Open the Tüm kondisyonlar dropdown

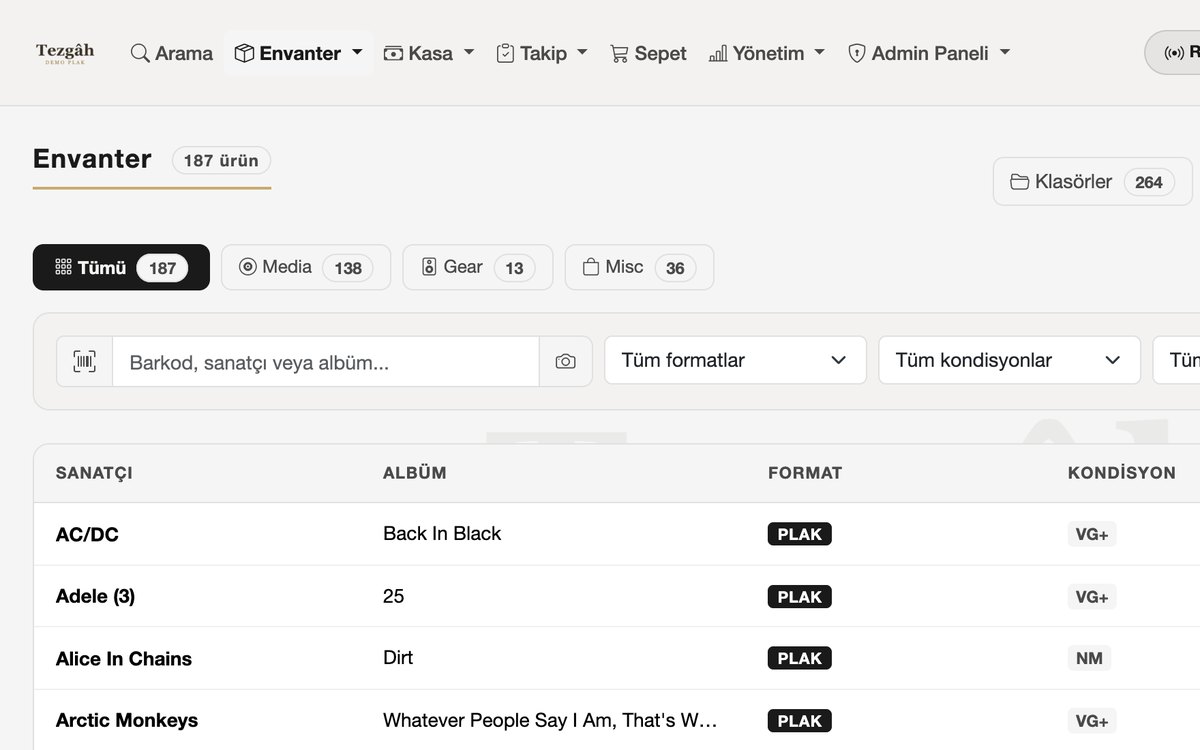[1009, 360]
